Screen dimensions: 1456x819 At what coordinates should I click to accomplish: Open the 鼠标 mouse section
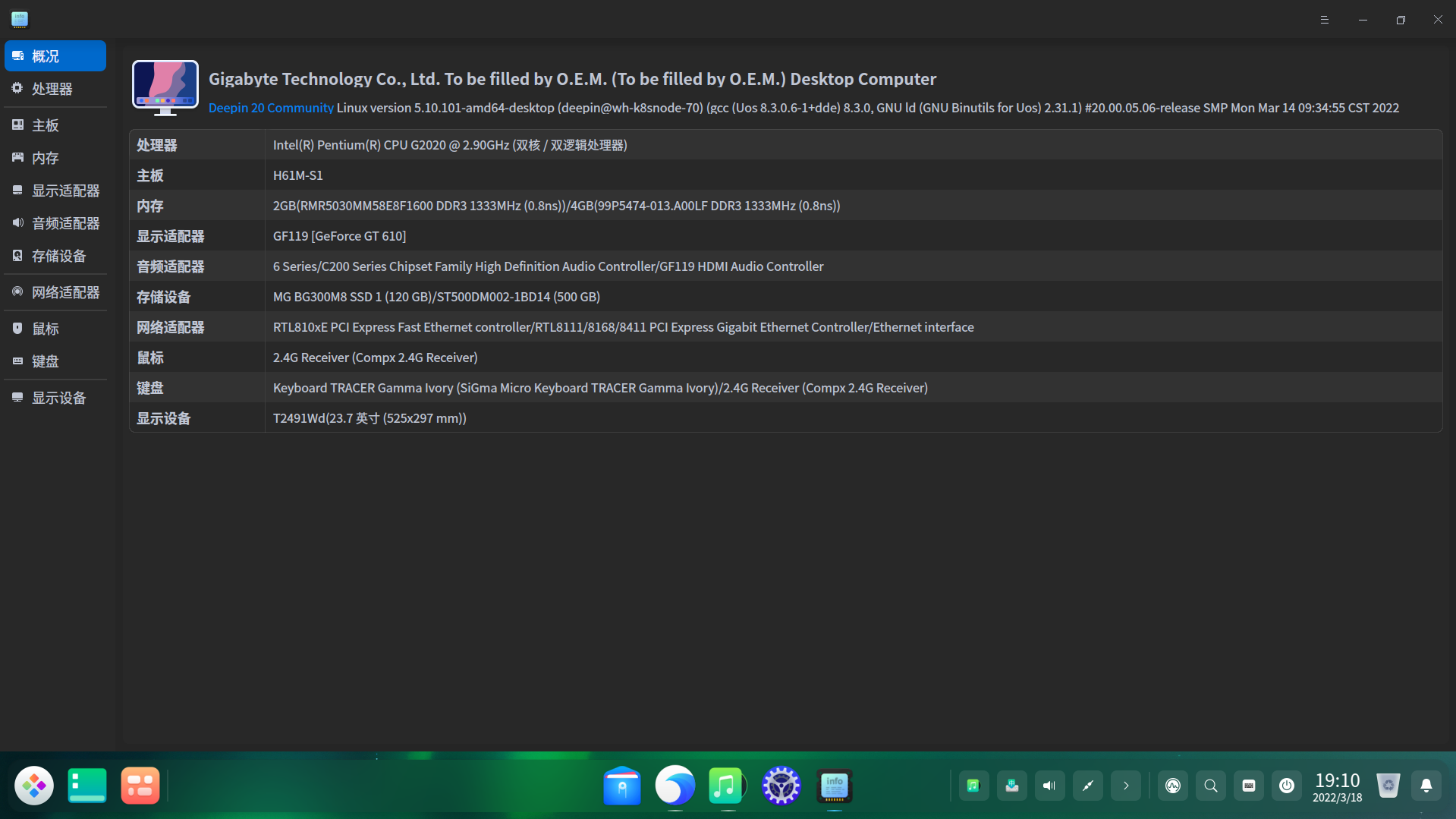click(x=55, y=329)
